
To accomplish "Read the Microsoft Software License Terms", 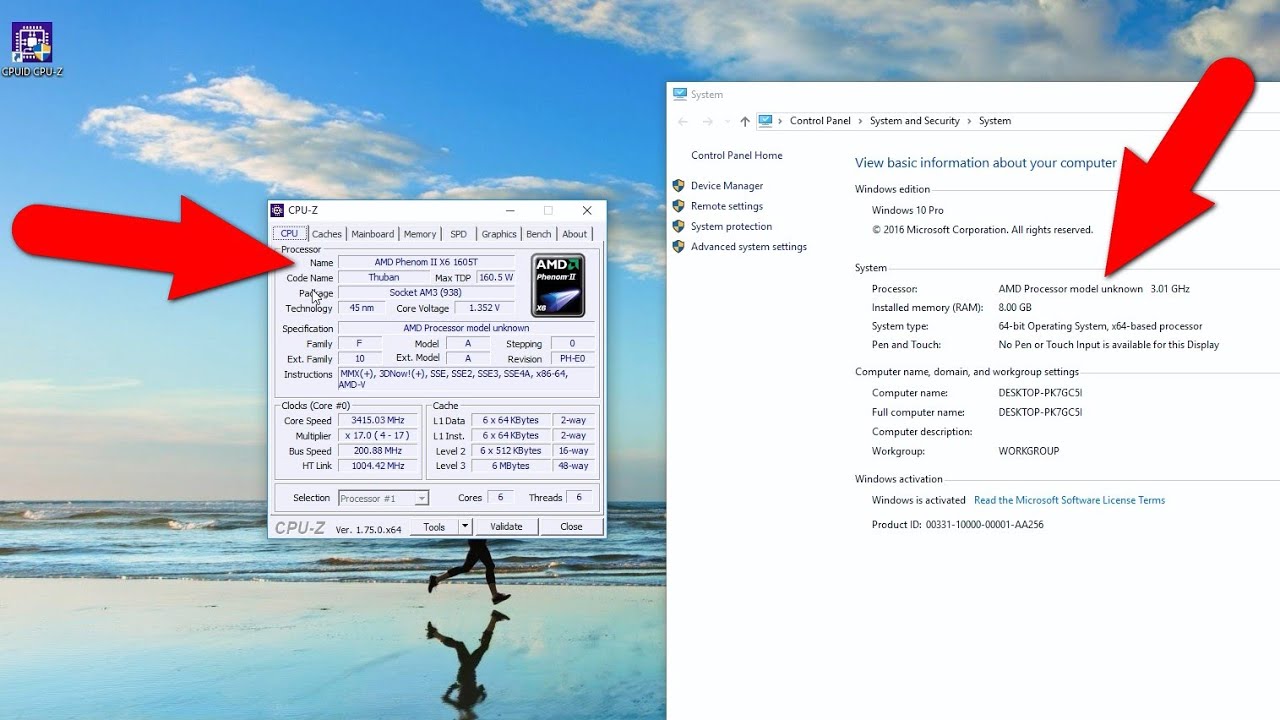I will click(1070, 500).
